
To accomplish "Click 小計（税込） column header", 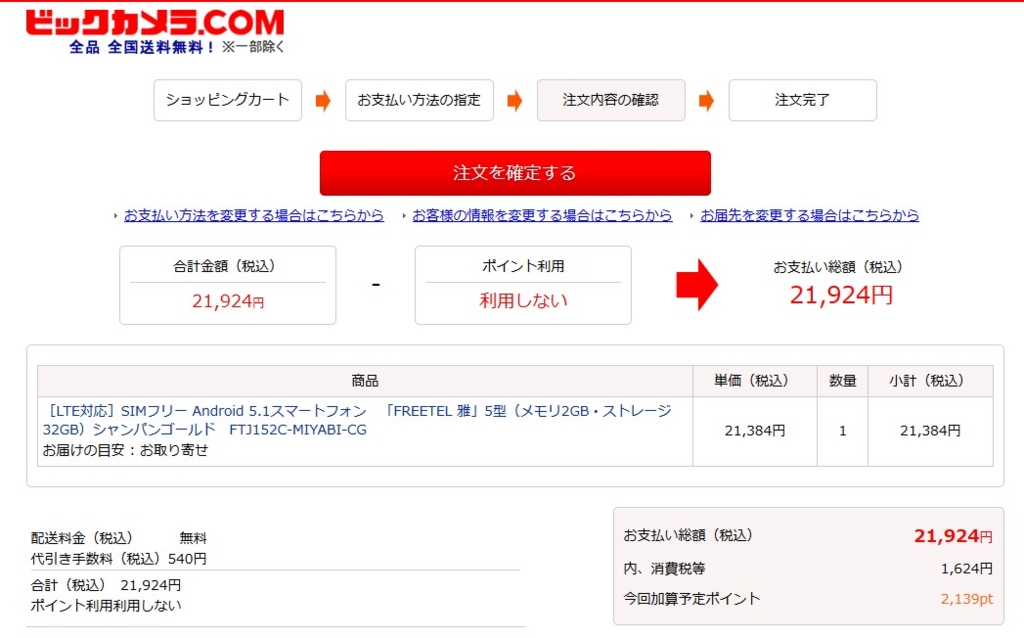I will click(931, 381).
